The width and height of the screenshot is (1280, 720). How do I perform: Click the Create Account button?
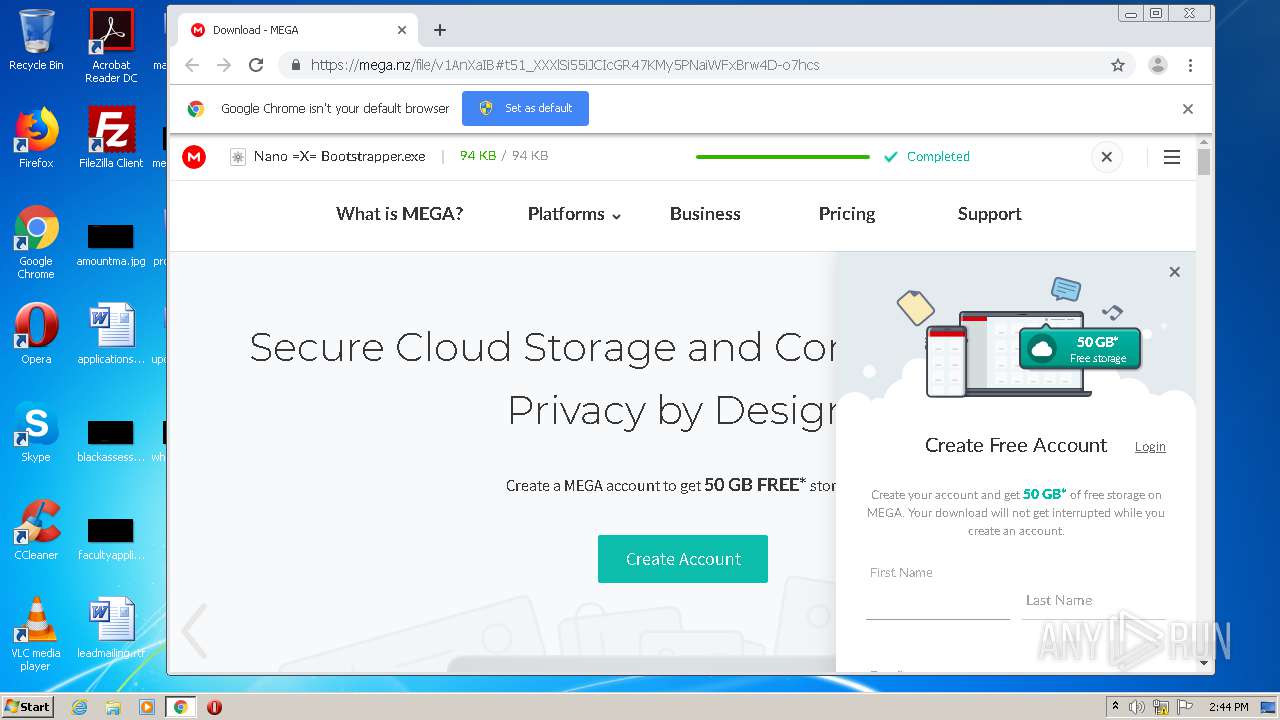(x=683, y=559)
